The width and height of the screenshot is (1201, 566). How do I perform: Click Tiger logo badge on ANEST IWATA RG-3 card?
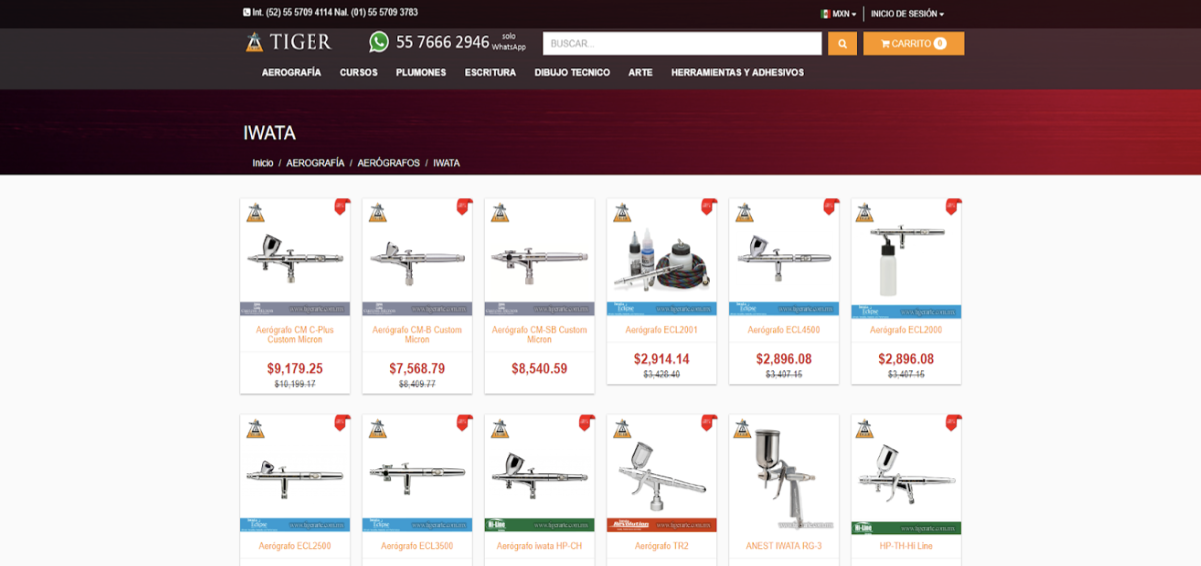coord(744,428)
